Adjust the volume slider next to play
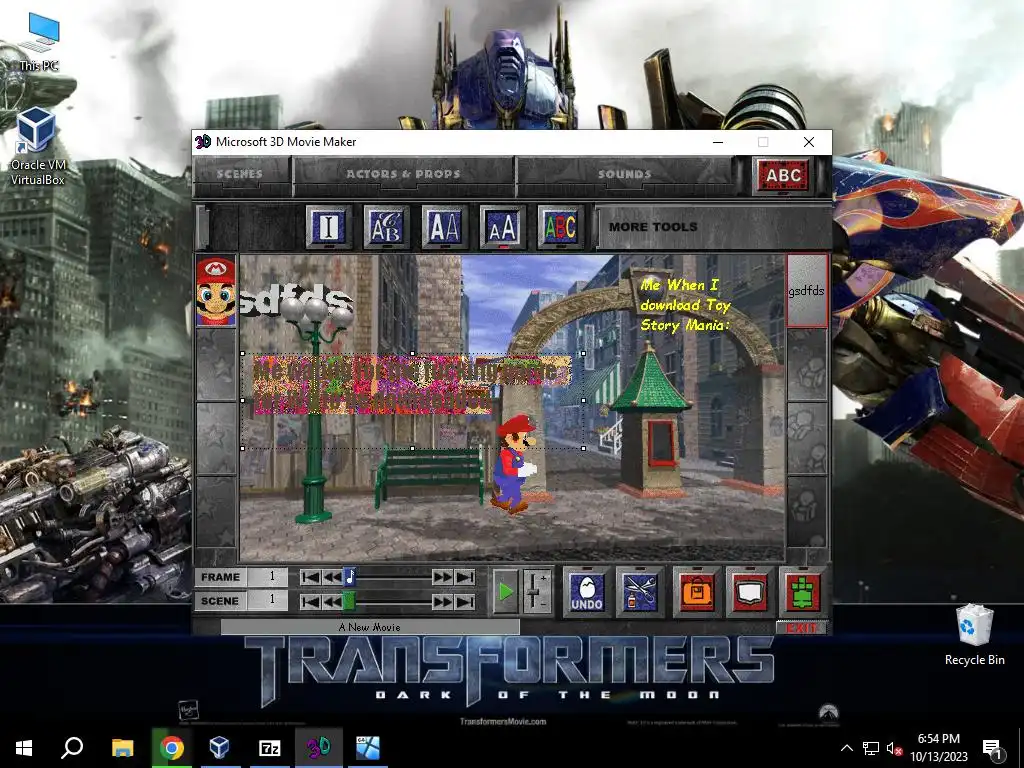Screen dimensions: 1024x768 536,592
